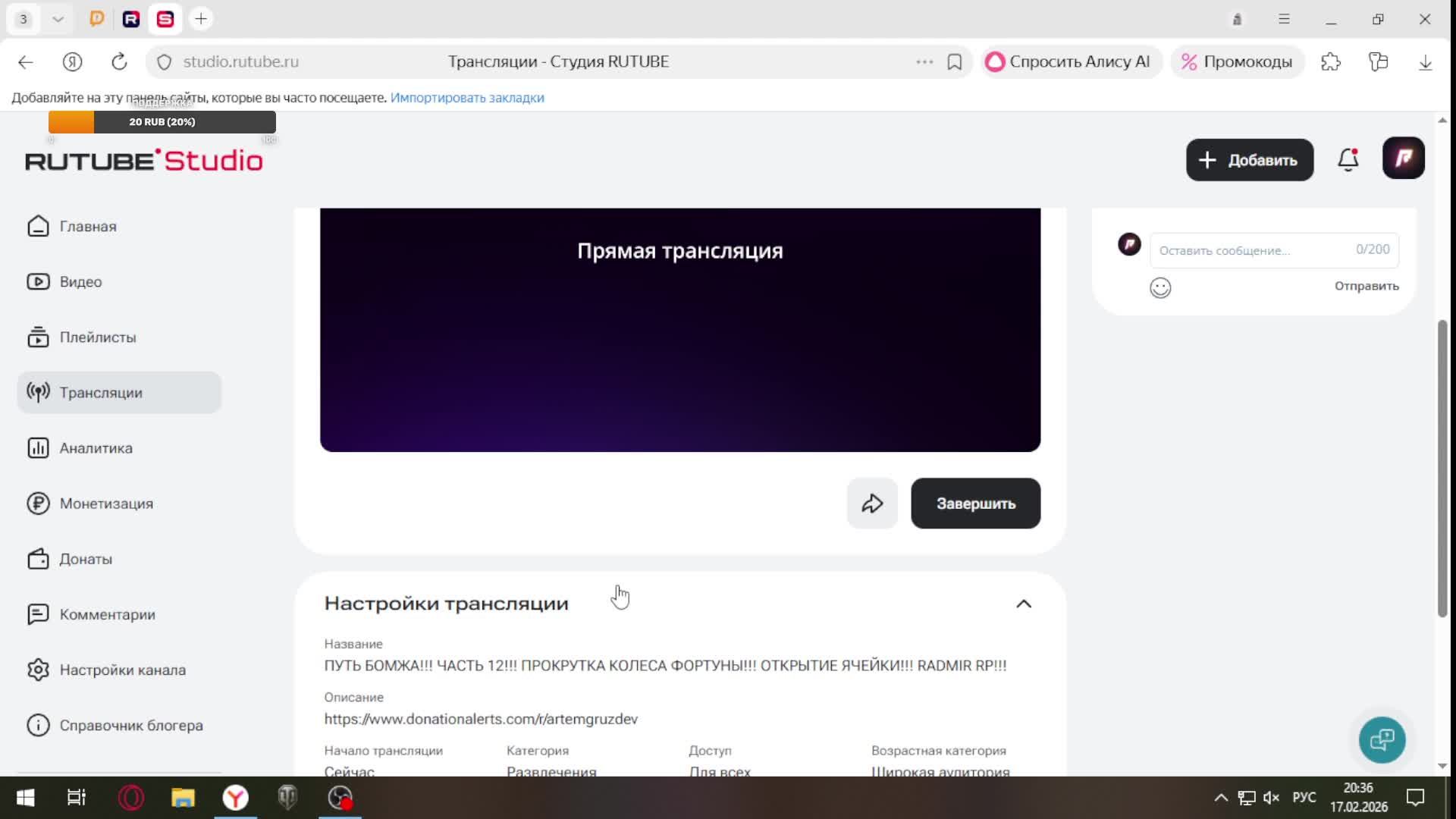Open the Видео section icon in sidebar

tap(39, 281)
